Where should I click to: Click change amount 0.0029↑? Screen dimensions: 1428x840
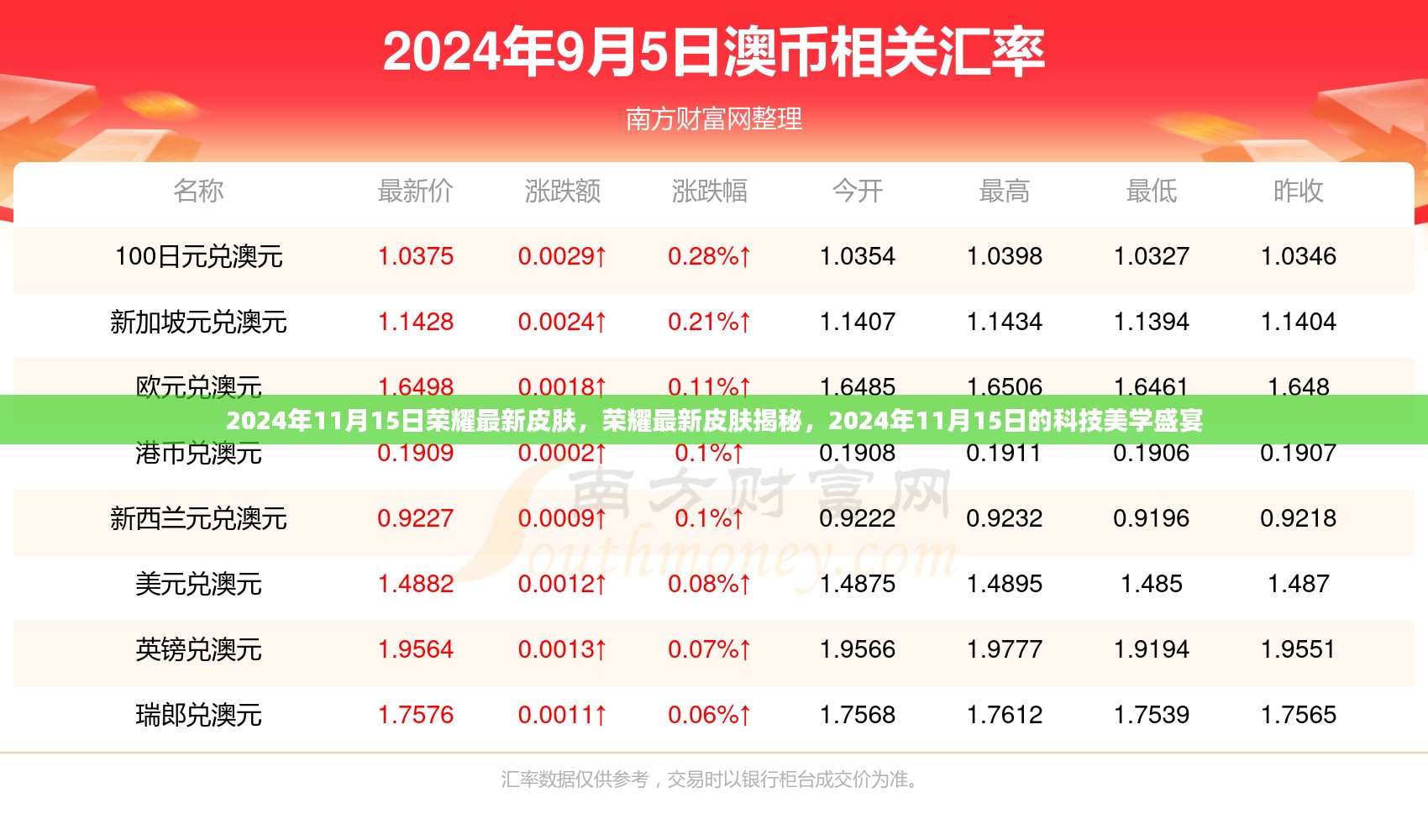click(x=563, y=256)
